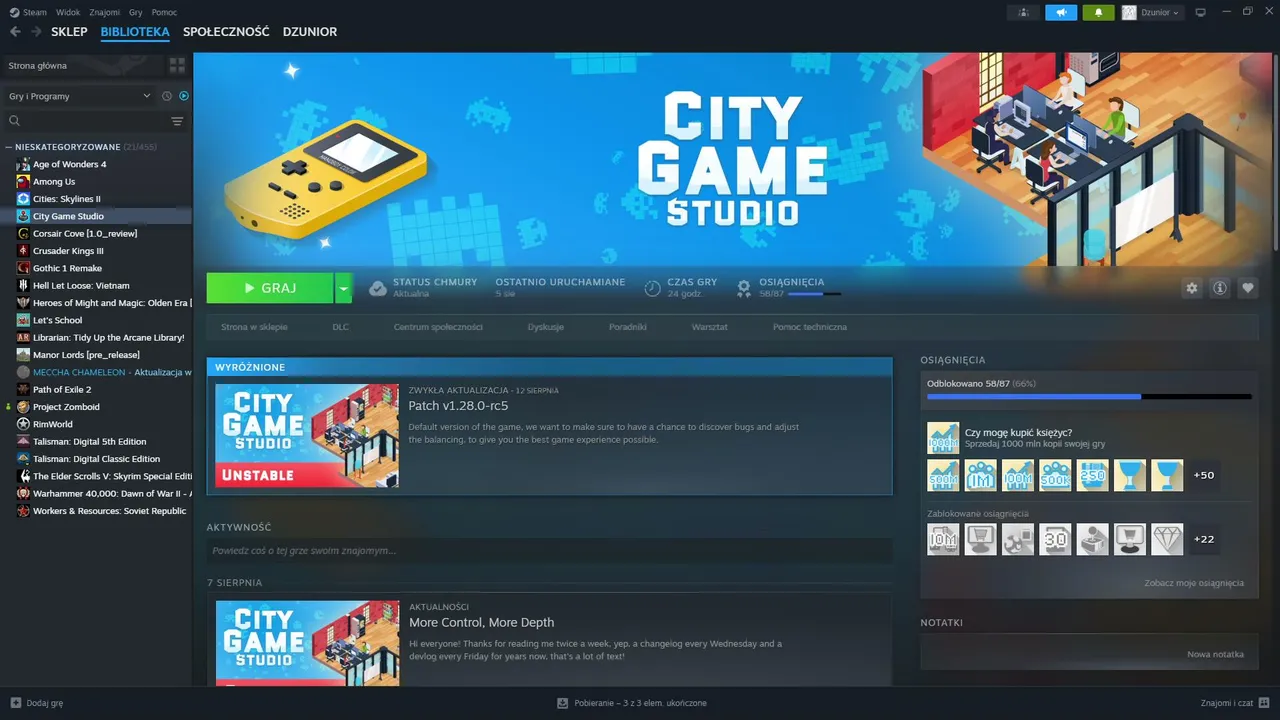Open the blue megaphone announcements button
1280x720 pixels.
1061,12
